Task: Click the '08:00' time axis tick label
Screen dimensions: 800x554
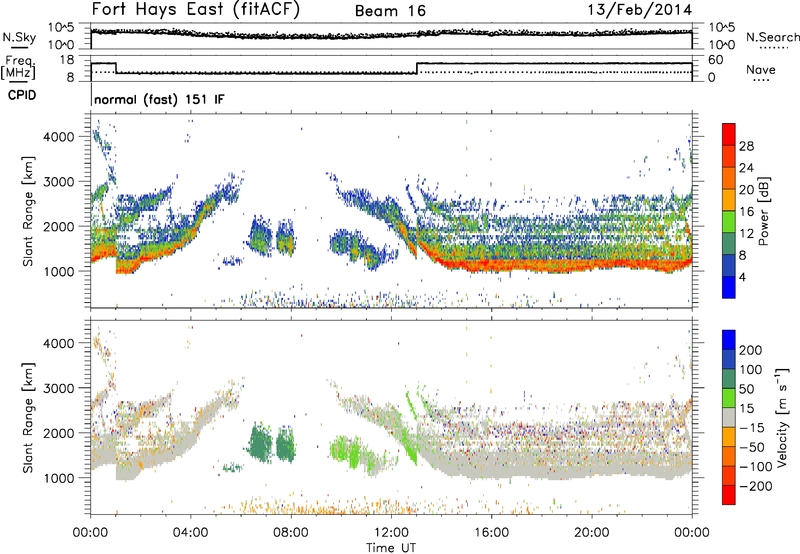Action: (x=291, y=533)
